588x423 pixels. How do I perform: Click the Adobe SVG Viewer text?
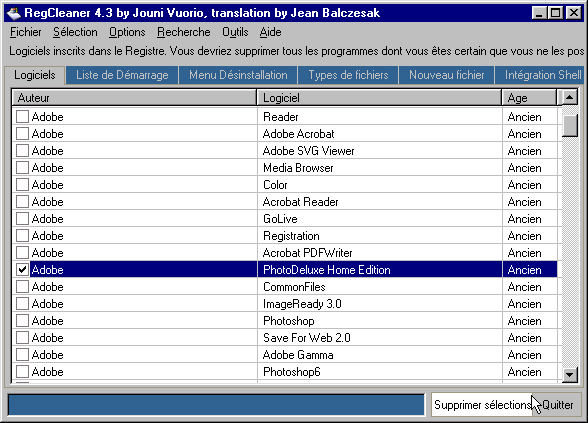click(x=309, y=151)
